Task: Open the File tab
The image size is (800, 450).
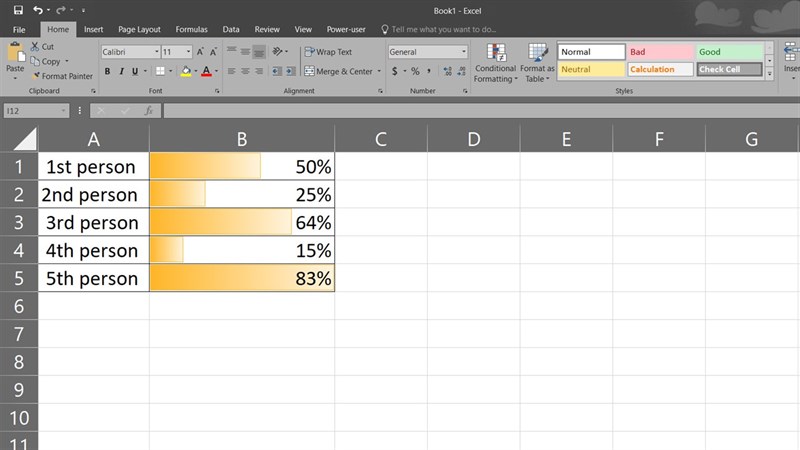Action: (x=19, y=30)
